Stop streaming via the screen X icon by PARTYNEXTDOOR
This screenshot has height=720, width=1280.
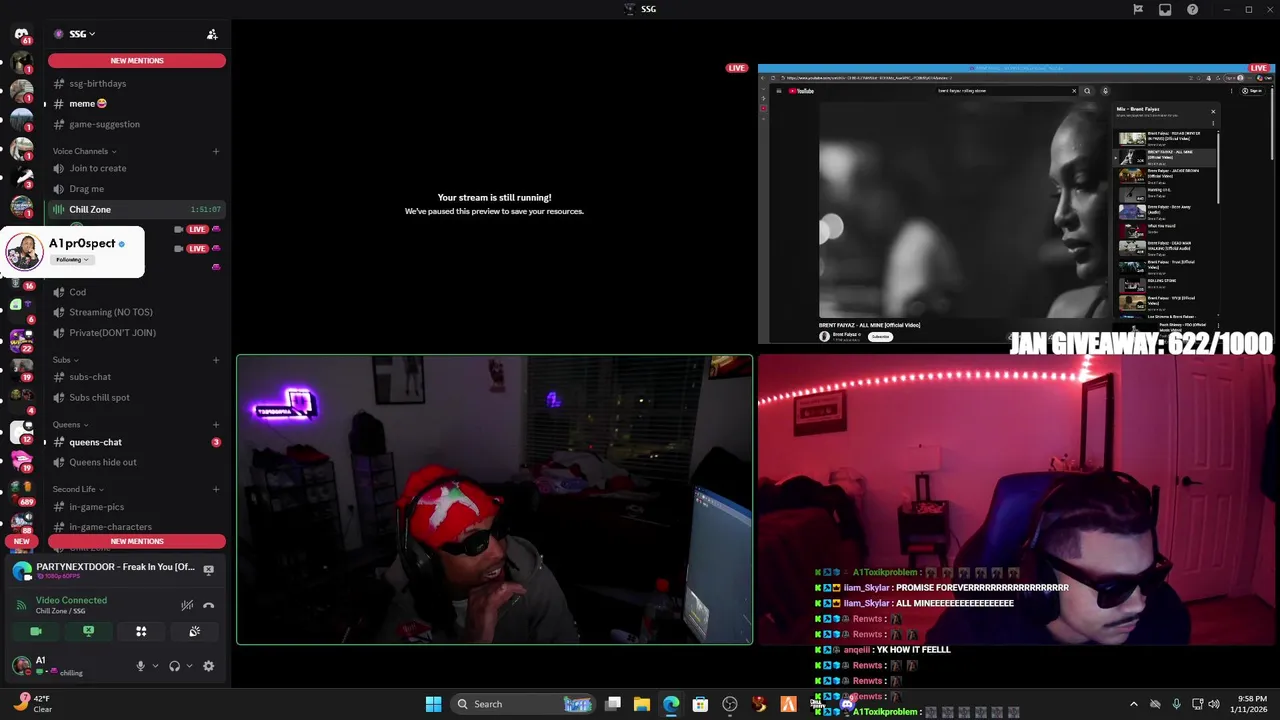(x=208, y=570)
